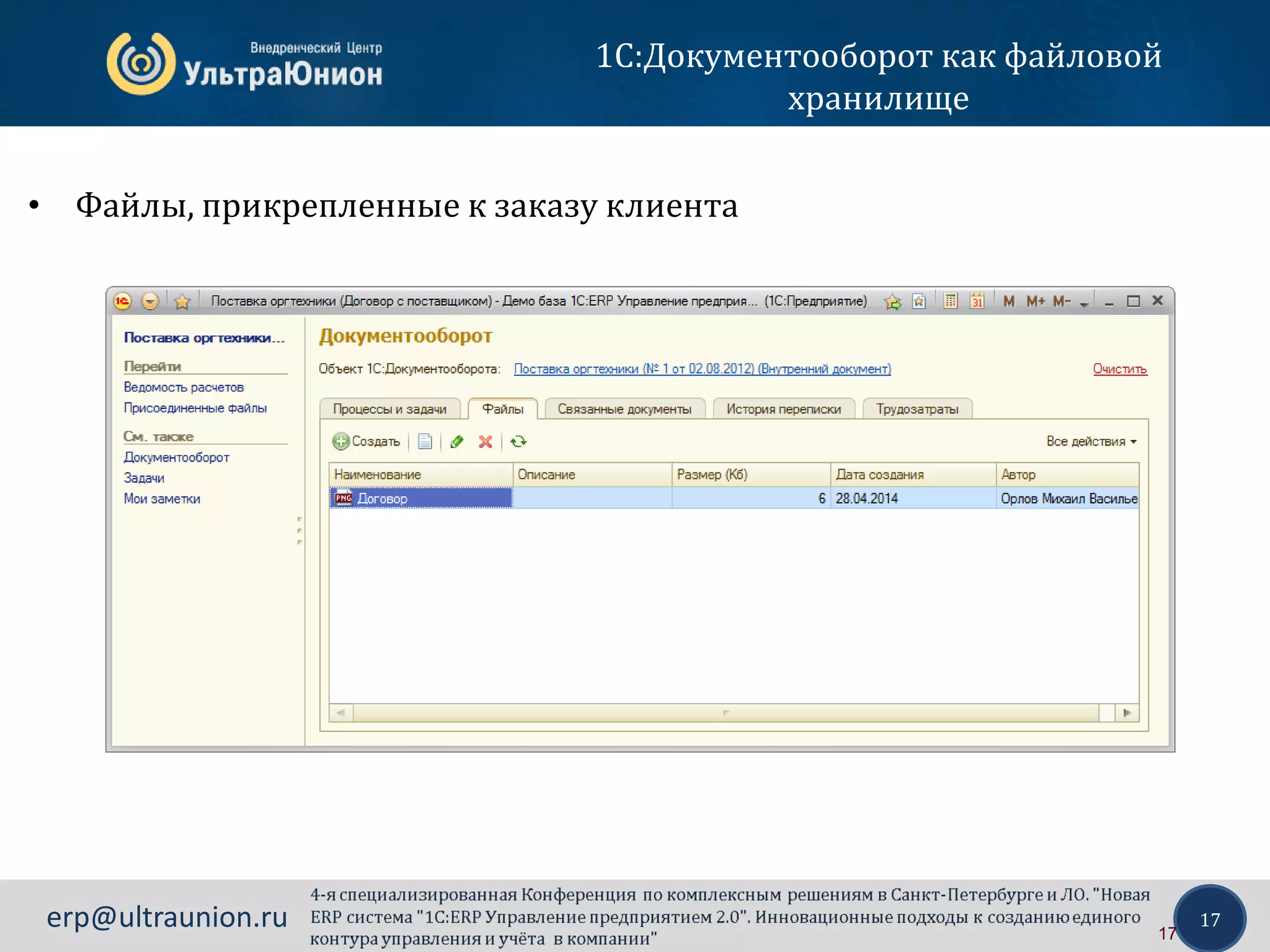The image size is (1270, 952).
Task: Sort by Наименование column header
Action: [421, 475]
